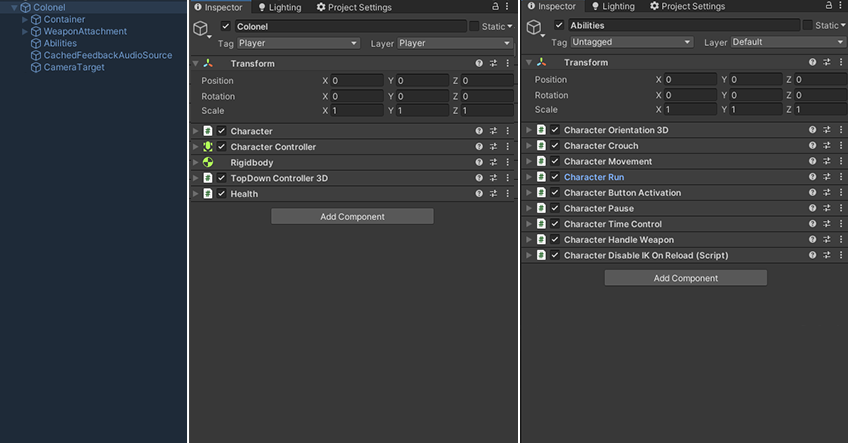848x443 pixels.
Task: Disable Character Handle Weapon checkbox
Action: click(x=555, y=240)
